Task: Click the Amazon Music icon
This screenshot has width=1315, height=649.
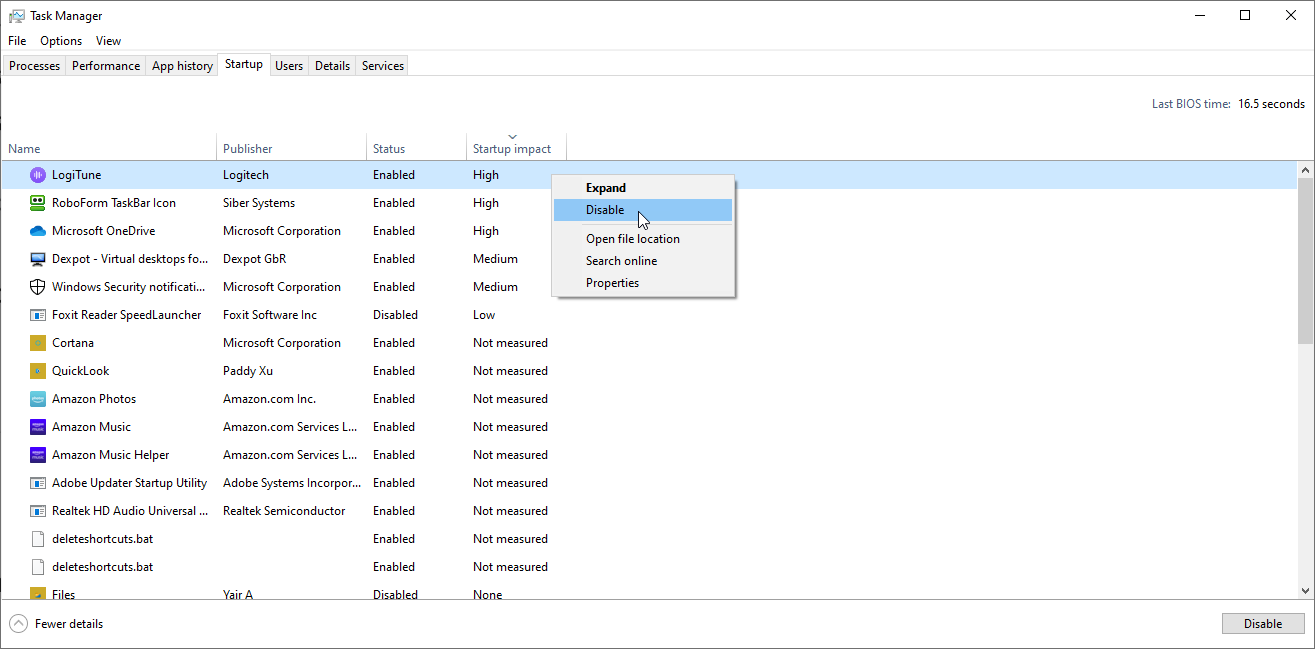Action: pos(38,427)
